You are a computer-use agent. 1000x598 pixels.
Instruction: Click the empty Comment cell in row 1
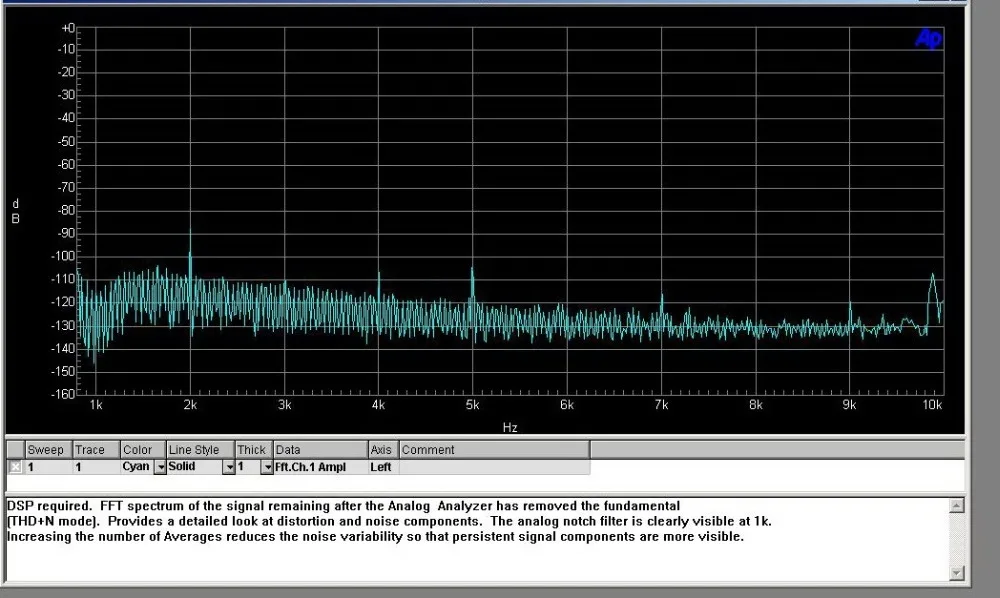(494, 467)
